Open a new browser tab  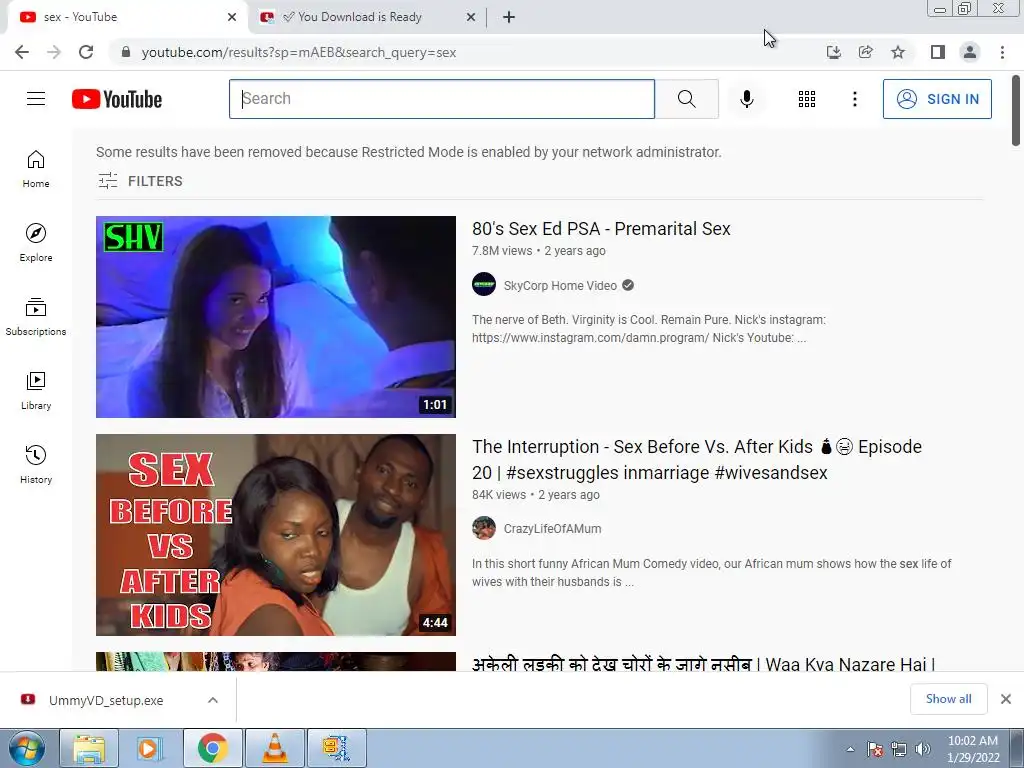[x=509, y=17]
